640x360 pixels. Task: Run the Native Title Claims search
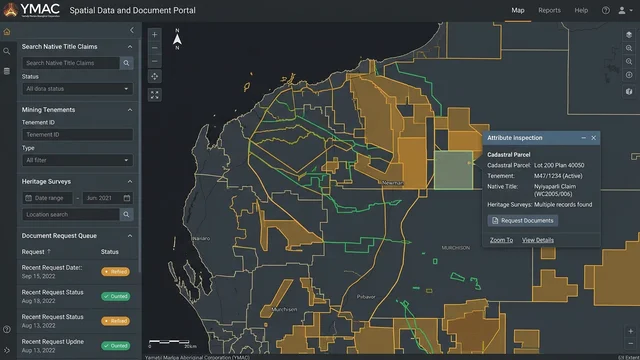[x=127, y=63]
